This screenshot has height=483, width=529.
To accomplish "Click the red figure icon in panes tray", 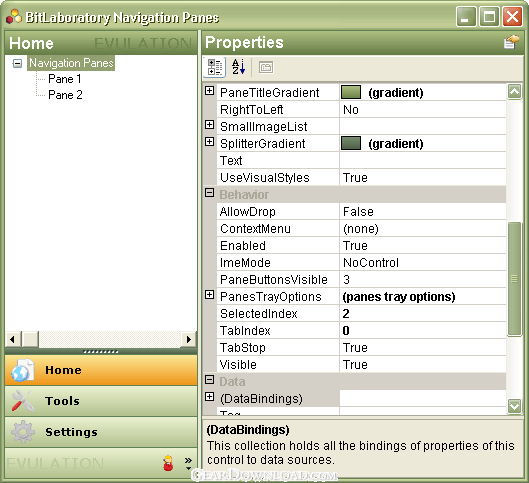I will [x=168, y=463].
